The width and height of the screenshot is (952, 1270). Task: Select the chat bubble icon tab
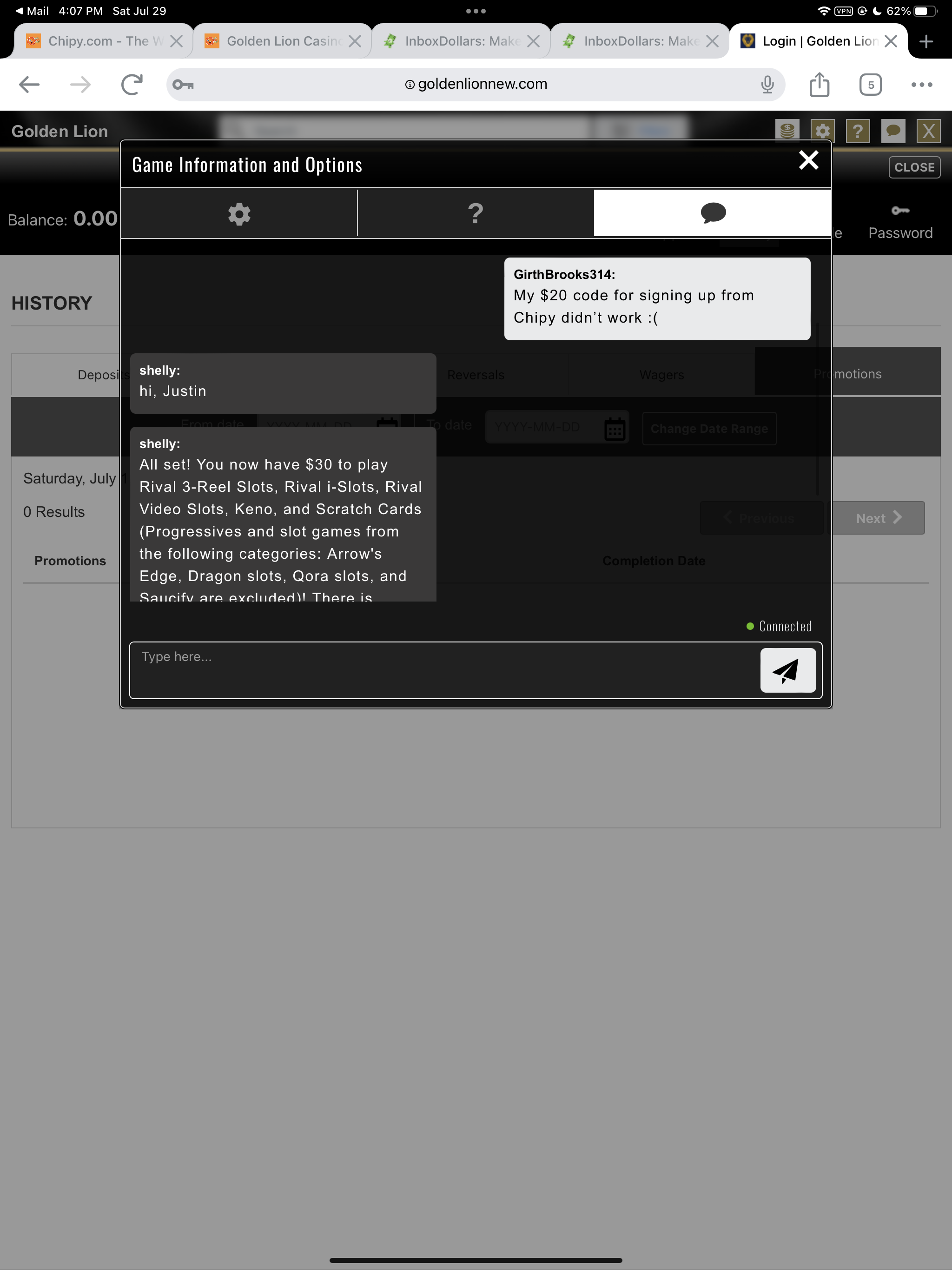[714, 213]
